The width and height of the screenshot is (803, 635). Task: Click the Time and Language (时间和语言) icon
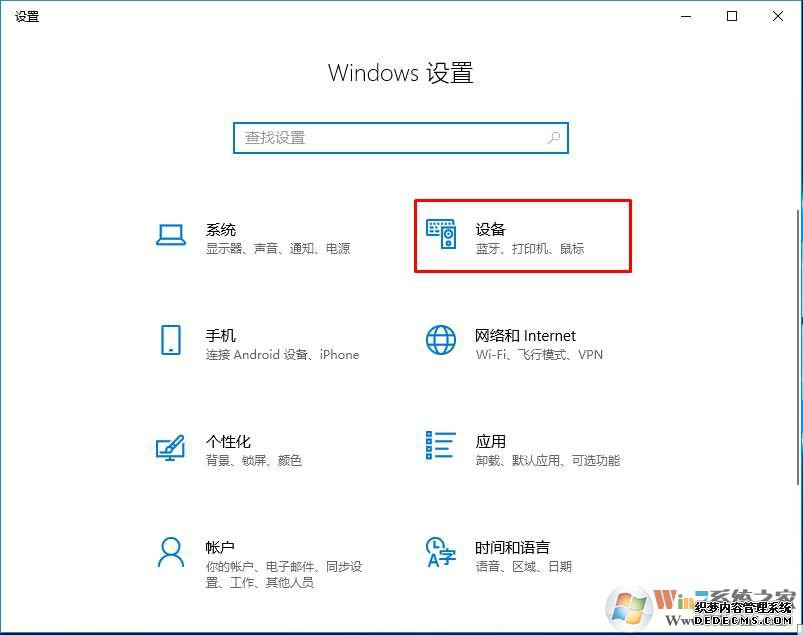[x=441, y=552]
